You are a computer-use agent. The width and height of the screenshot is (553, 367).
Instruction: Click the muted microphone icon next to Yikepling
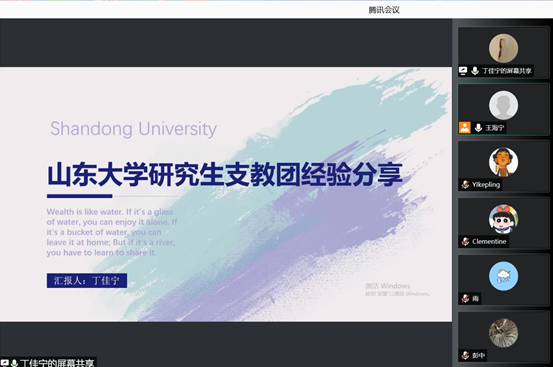[x=465, y=184]
